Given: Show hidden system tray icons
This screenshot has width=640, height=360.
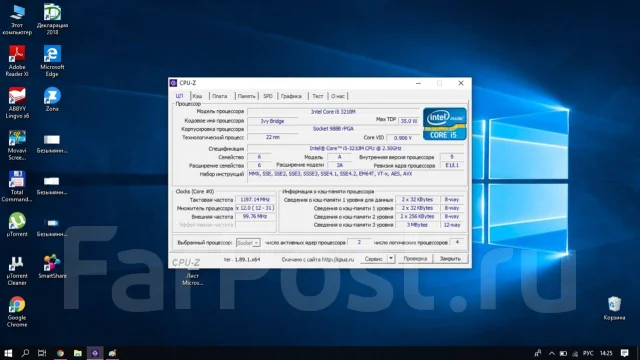Looking at the screenshot, I should [x=551, y=353].
